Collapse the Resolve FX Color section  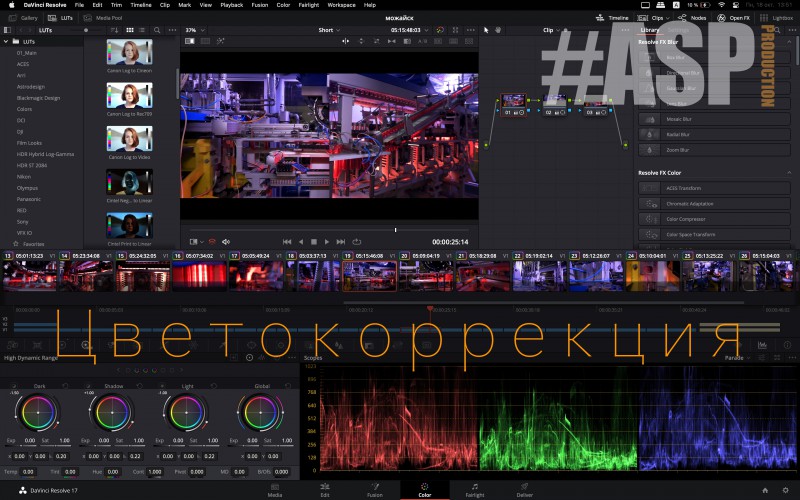coord(789,173)
